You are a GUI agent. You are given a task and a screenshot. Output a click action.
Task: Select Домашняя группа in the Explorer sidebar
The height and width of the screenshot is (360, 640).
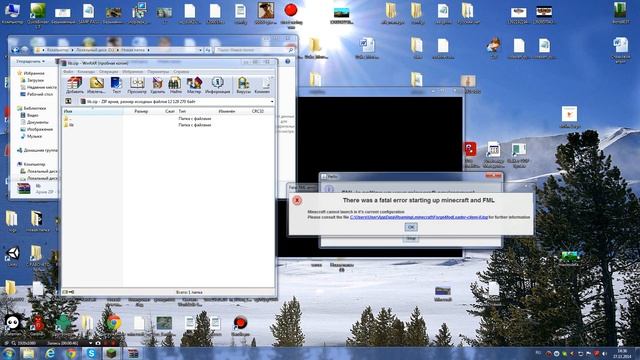click(x=38, y=150)
